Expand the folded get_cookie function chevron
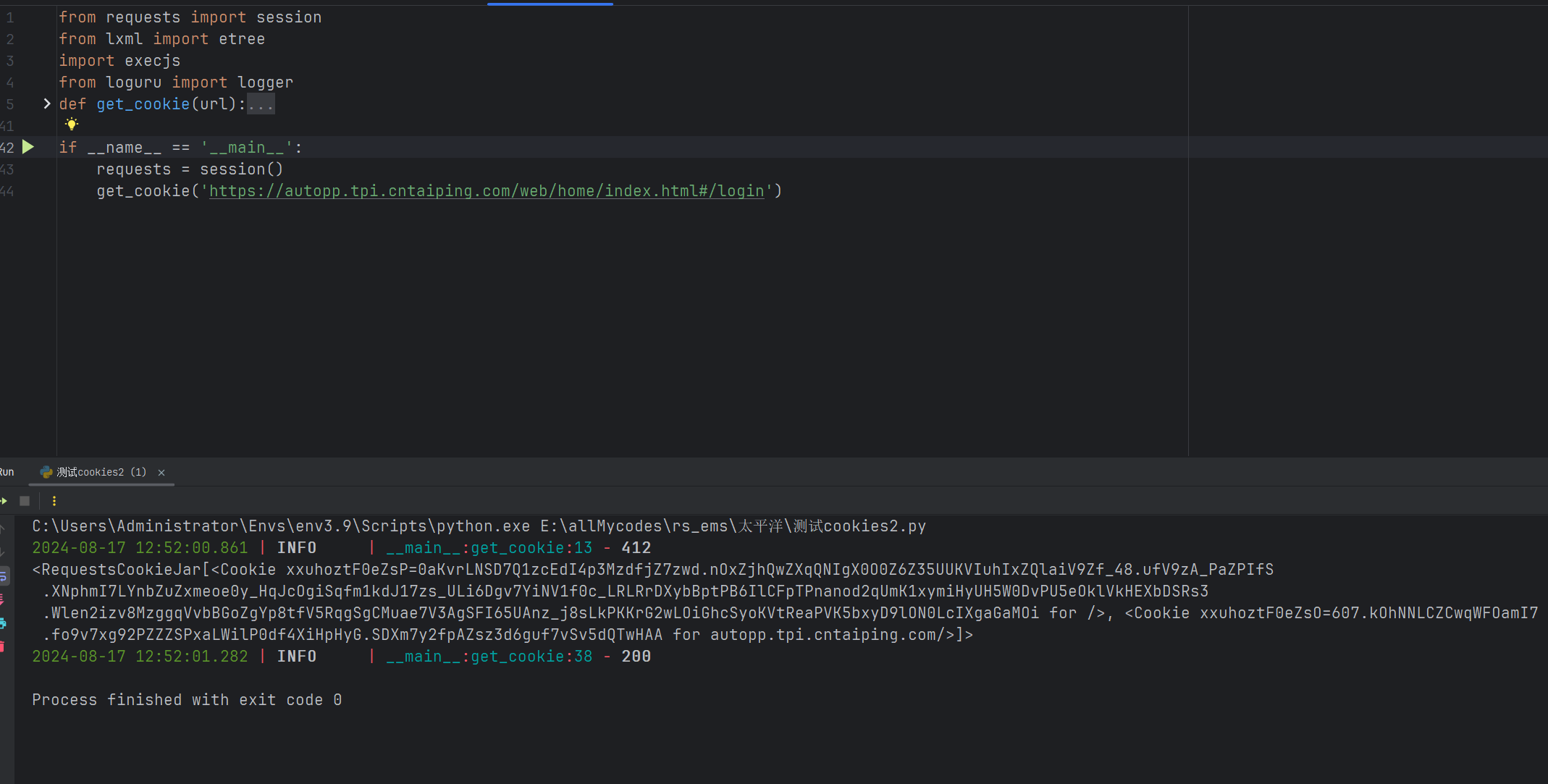Screen dimensions: 1548x784 (47, 104)
